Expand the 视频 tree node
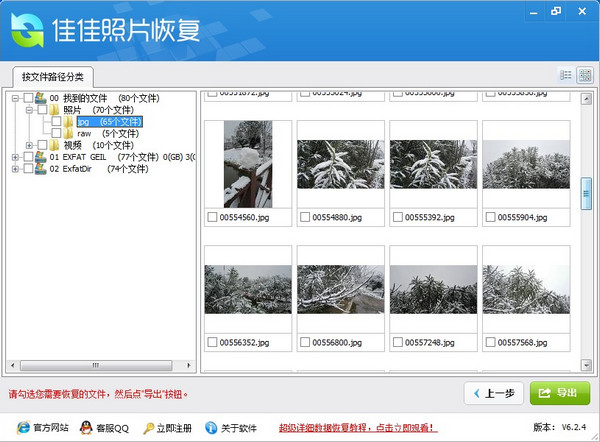The image size is (600, 442). (x=29, y=145)
